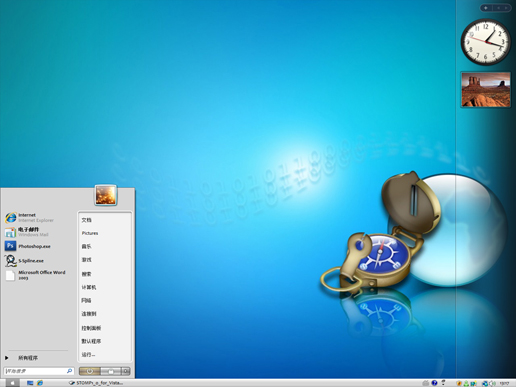Click the user account picture thumbnail
This screenshot has height=387, width=516.
(106, 195)
